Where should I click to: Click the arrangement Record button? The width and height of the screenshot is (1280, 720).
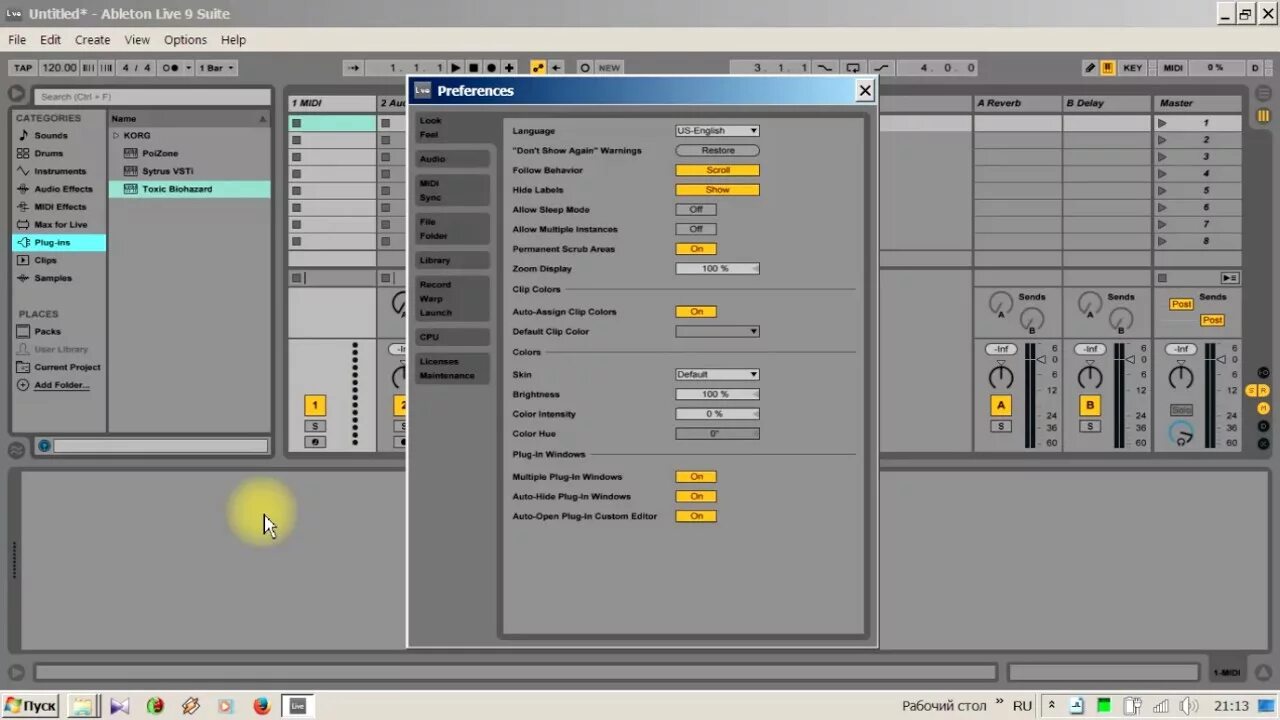tap(492, 68)
